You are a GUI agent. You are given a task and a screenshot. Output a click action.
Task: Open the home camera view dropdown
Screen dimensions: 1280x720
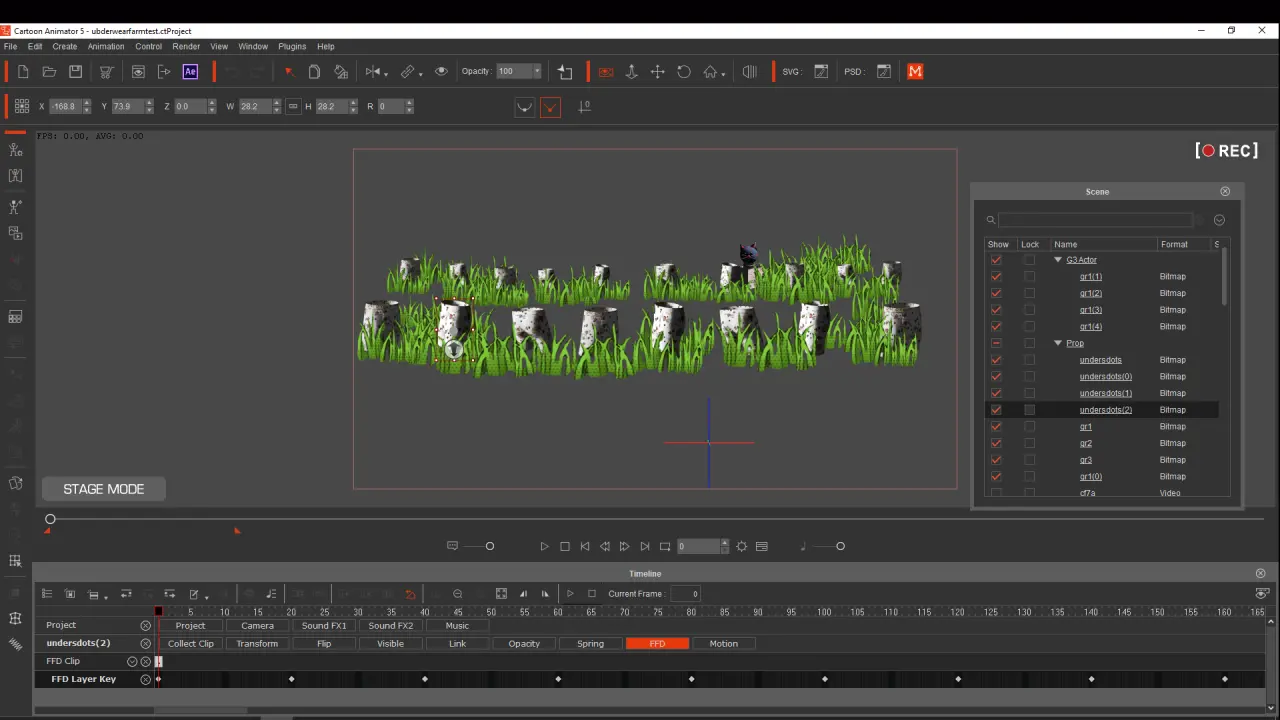tap(725, 73)
